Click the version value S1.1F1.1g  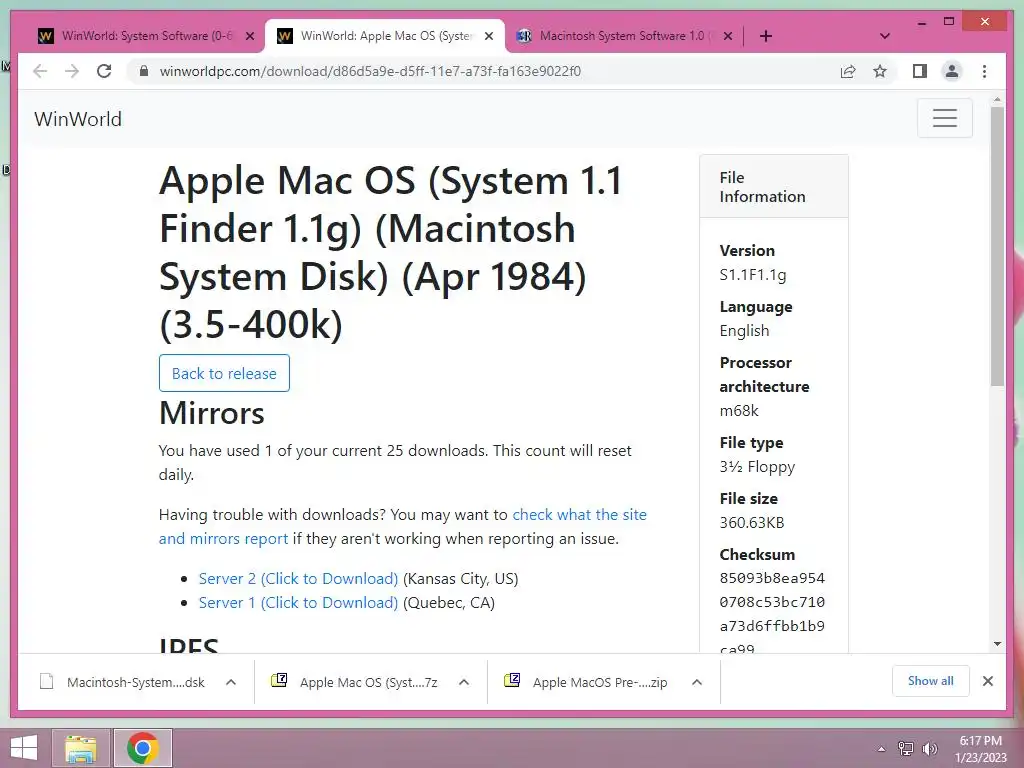[x=752, y=275]
